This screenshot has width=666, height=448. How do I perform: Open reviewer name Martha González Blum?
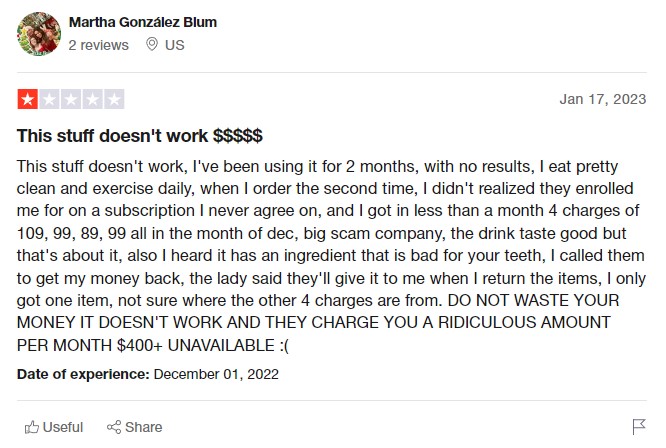click(143, 22)
